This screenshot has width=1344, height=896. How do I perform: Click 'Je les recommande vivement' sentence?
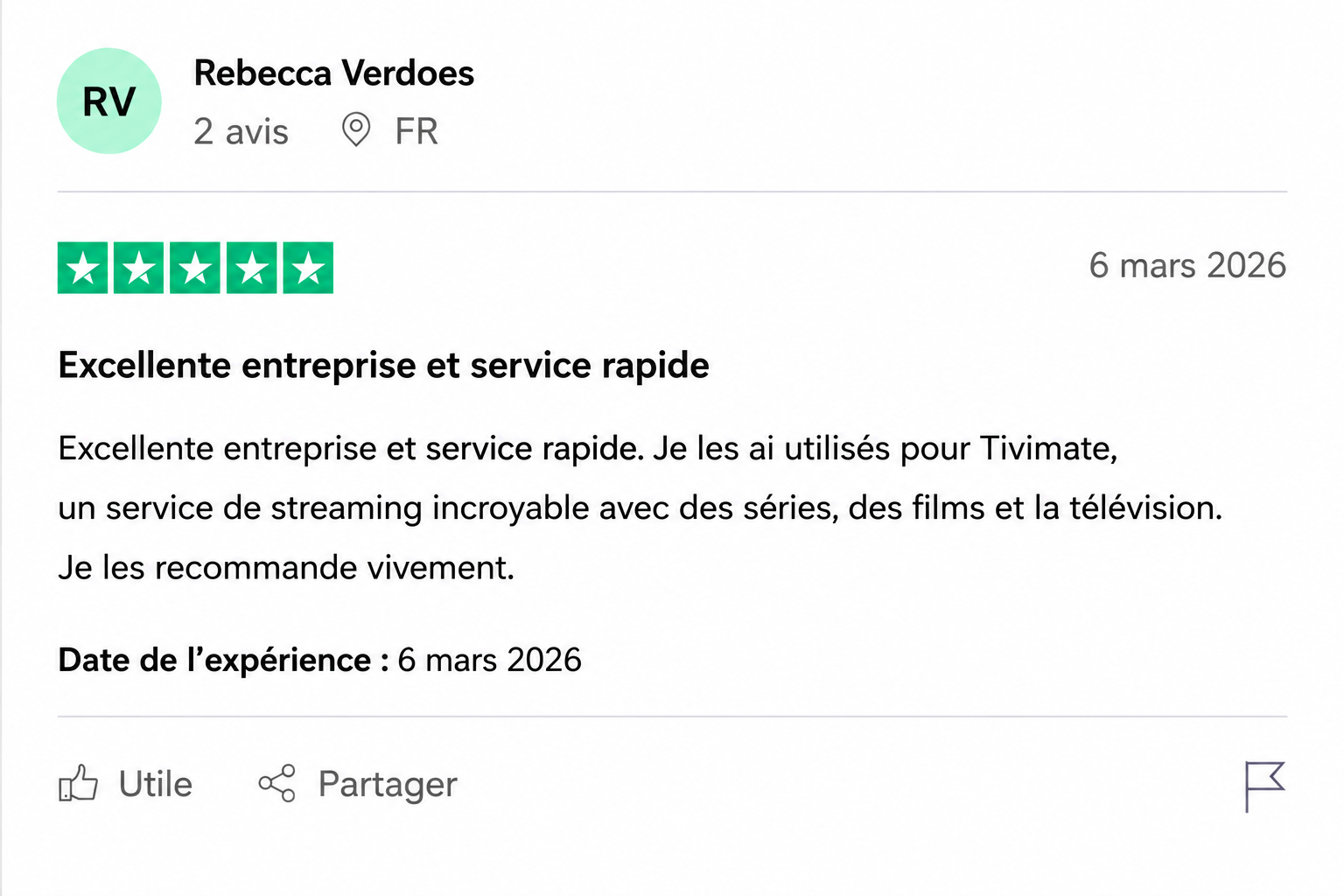[286, 568]
